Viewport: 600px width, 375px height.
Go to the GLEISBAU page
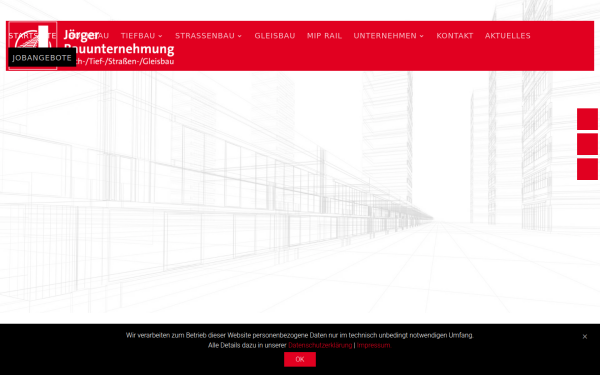pyautogui.click(x=275, y=36)
